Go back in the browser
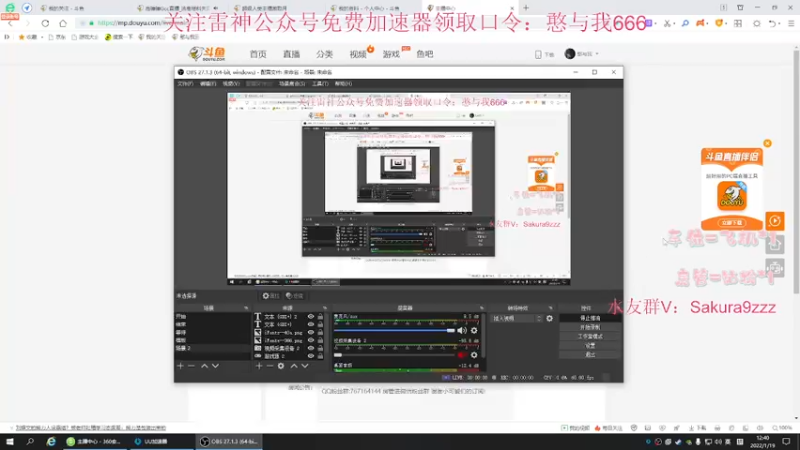The width and height of the screenshot is (800, 450). coord(10,23)
